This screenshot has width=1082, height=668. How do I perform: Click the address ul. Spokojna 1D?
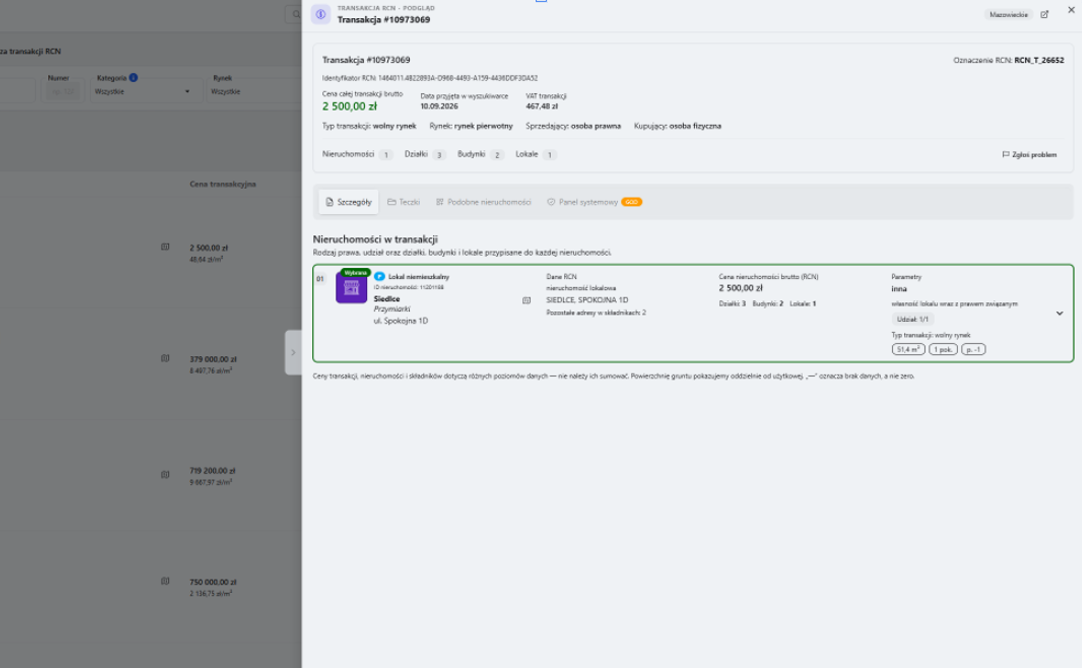click(x=400, y=321)
